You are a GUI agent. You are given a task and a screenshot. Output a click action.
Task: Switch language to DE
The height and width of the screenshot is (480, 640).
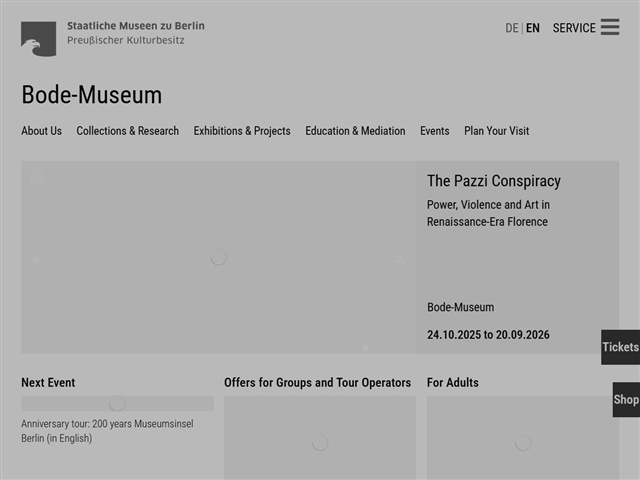tap(511, 28)
